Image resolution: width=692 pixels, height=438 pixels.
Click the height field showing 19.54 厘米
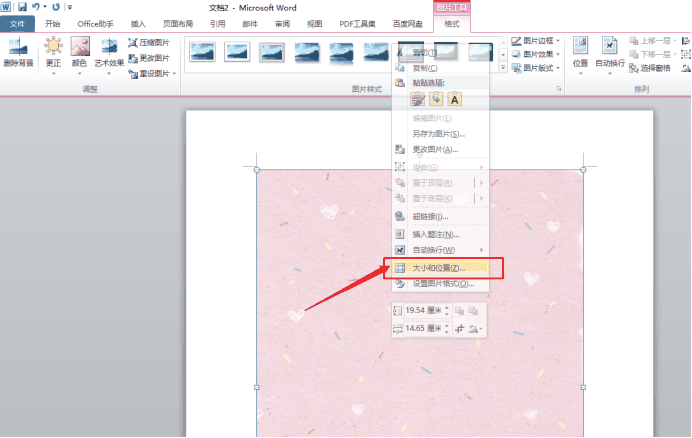pos(423,312)
